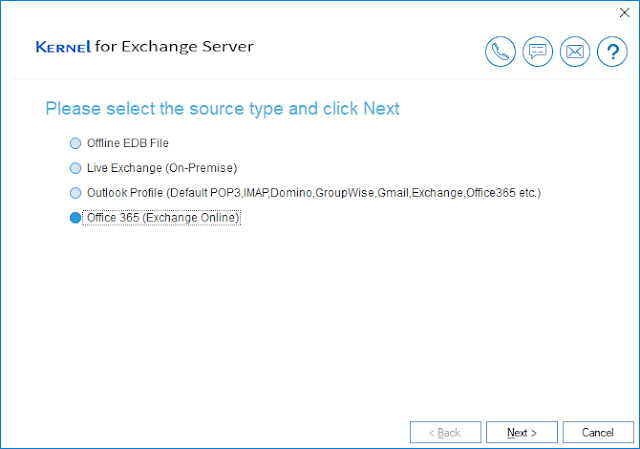Select the Outlook Profile radio button
This screenshot has width=640, height=449.
[75, 193]
